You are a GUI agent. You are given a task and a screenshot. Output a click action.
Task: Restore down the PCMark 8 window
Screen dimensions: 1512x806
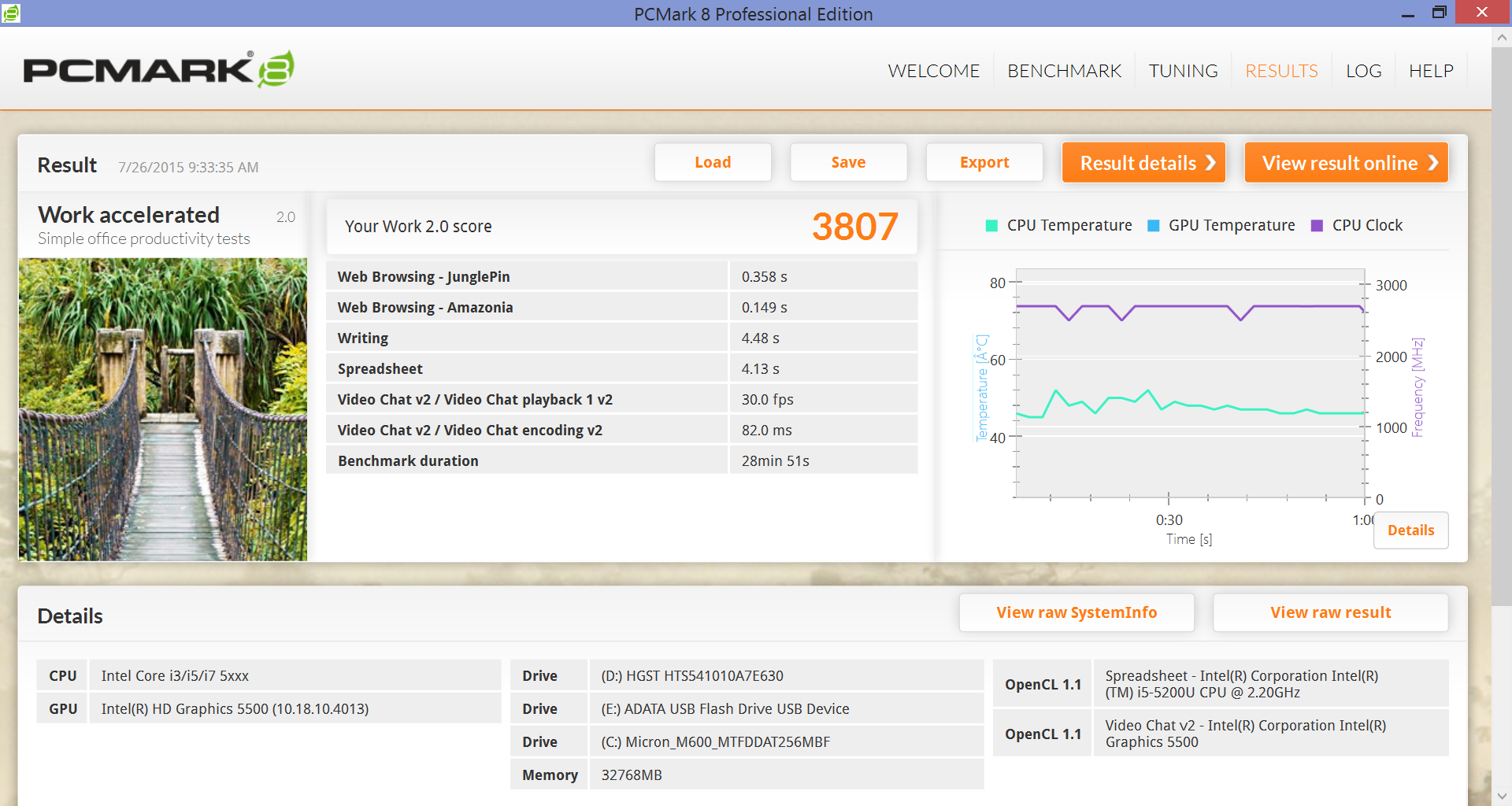(1439, 13)
